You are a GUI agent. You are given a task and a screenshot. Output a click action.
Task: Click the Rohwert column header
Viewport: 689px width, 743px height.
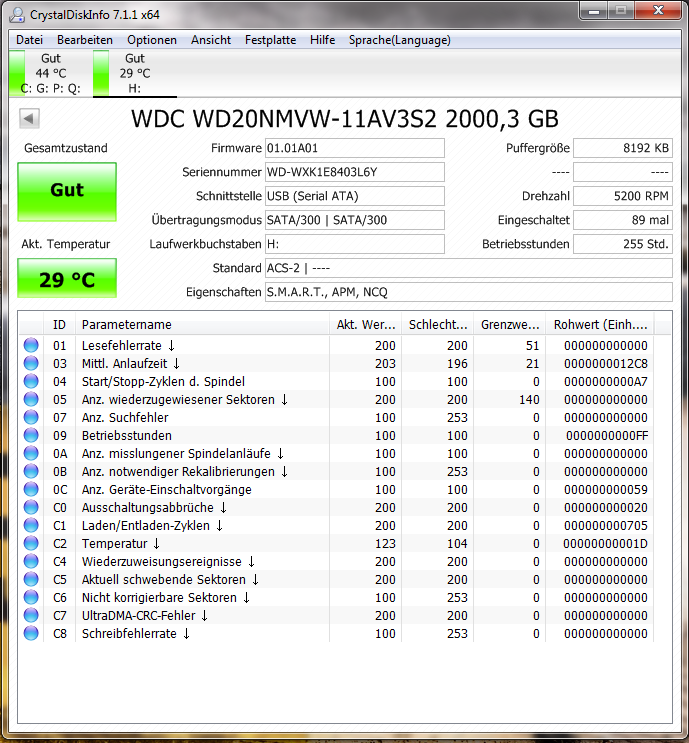click(599, 325)
